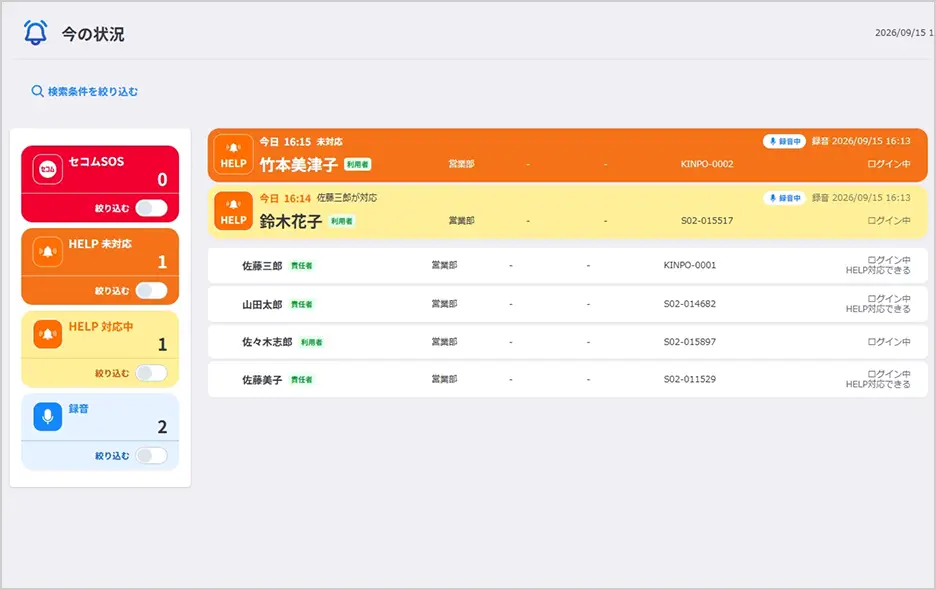Click the blue microphone icon on 録音 card
The width and height of the screenshot is (936, 590).
[x=48, y=416]
